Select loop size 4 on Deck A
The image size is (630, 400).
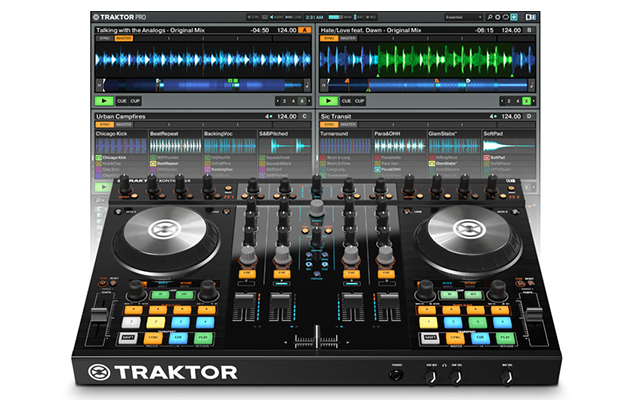coord(290,101)
